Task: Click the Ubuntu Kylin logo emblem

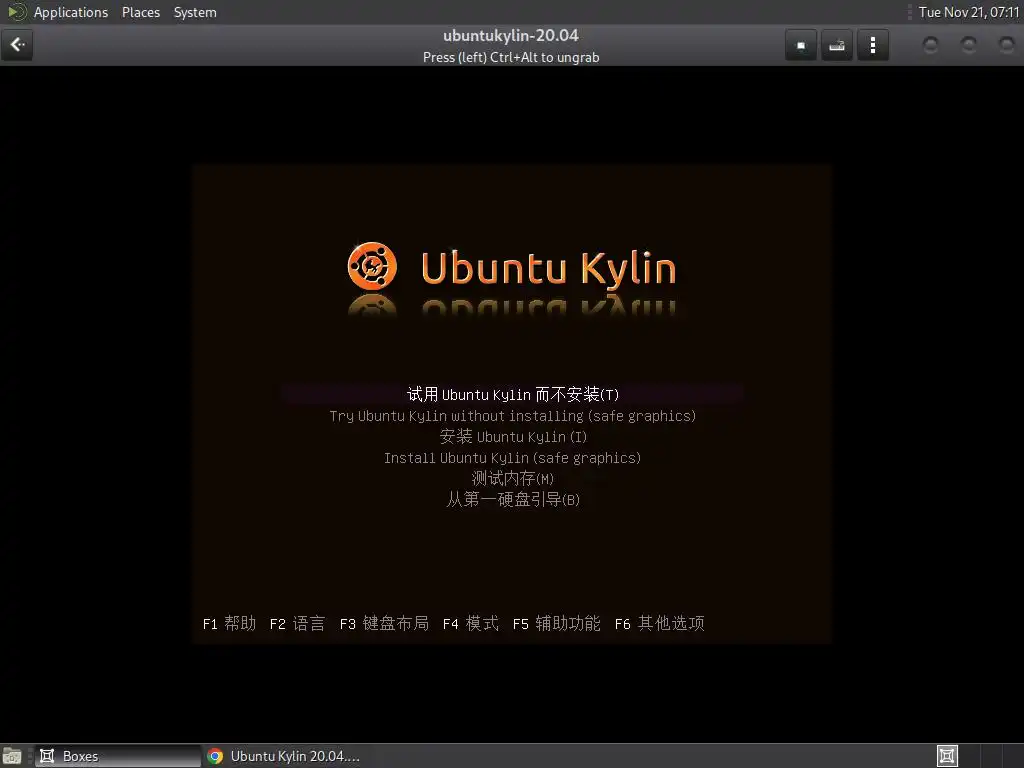Action: click(x=372, y=266)
